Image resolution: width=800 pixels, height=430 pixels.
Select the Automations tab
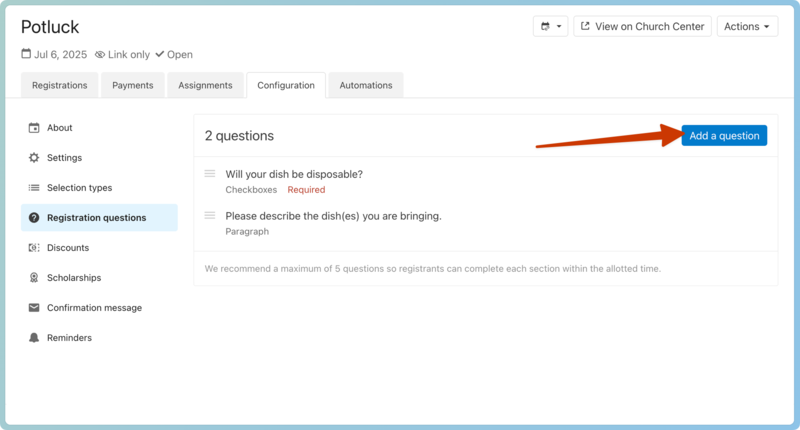point(365,86)
